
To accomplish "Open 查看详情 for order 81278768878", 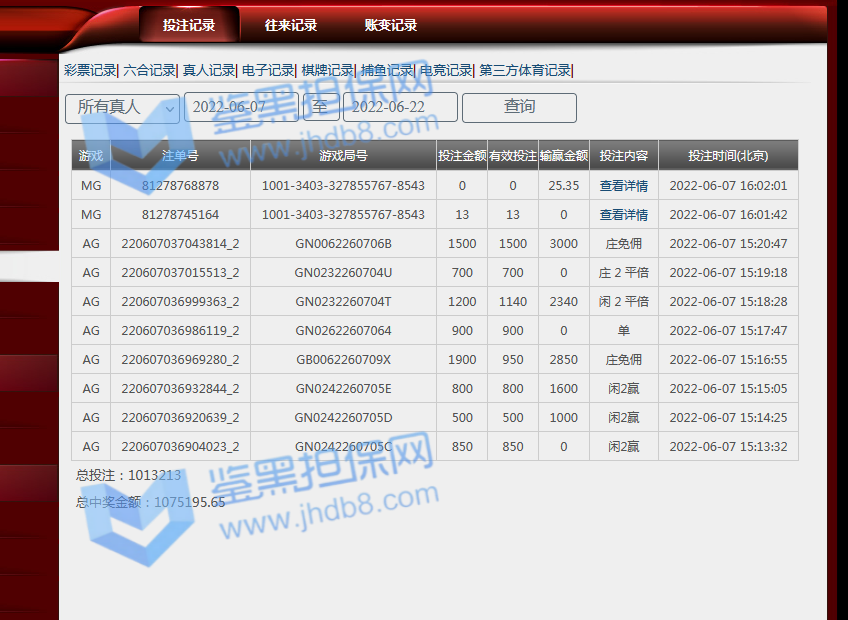I will coord(623,186).
